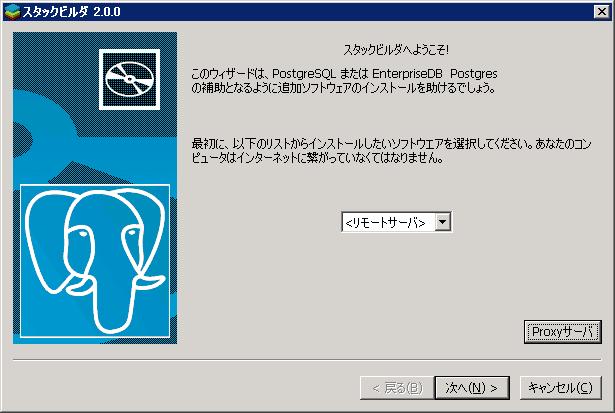Click text mentioning PostgreSQL または EnterpriseDB
The image size is (615, 413).
[344, 80]
